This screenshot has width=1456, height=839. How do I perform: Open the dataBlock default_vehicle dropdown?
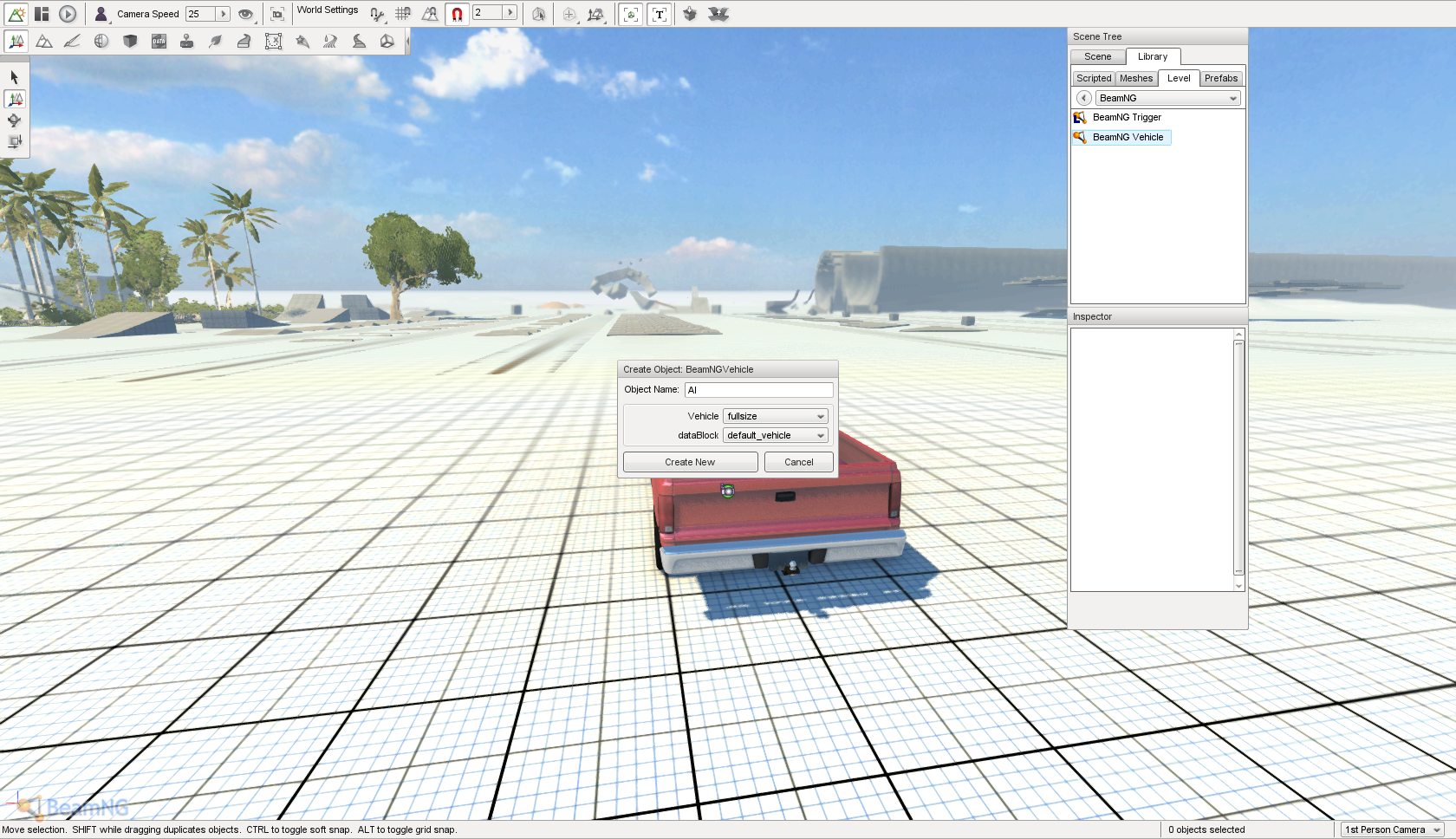point(776,435)
